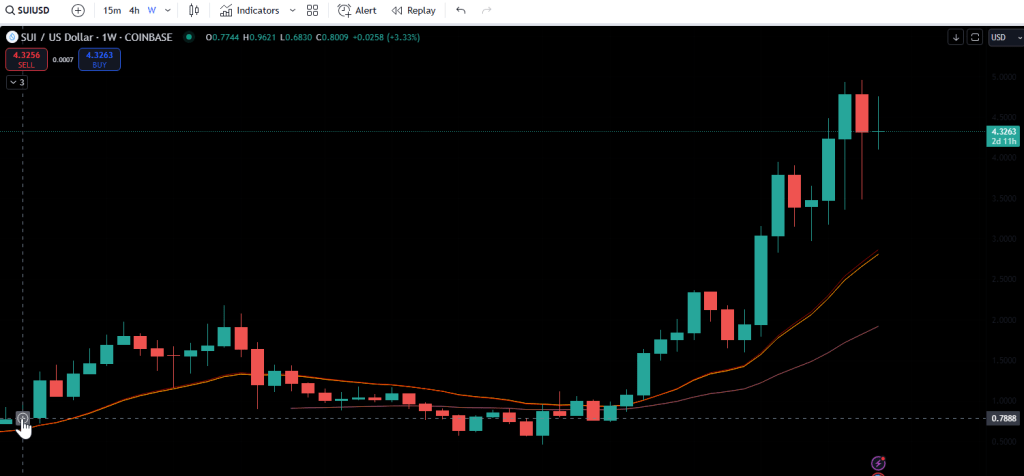Toggle chart maximize with the bracket icon
1024x476 pixels.
tap(974, 37)
